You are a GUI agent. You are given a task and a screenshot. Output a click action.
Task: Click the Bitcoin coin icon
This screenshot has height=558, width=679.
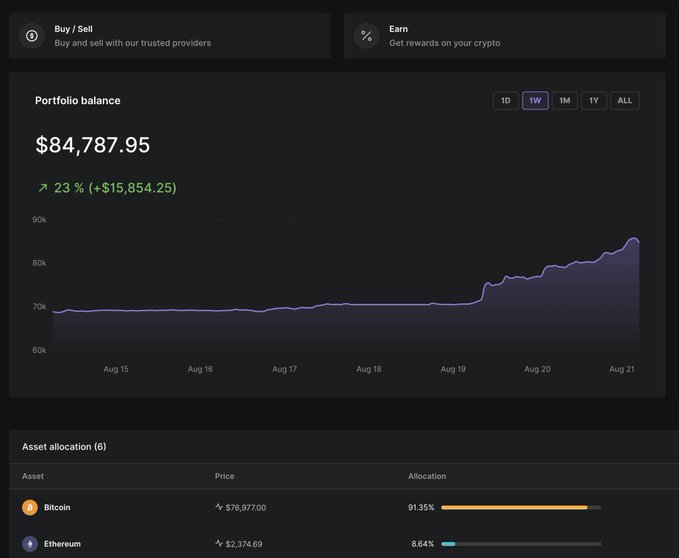click(x=30, y=507)
